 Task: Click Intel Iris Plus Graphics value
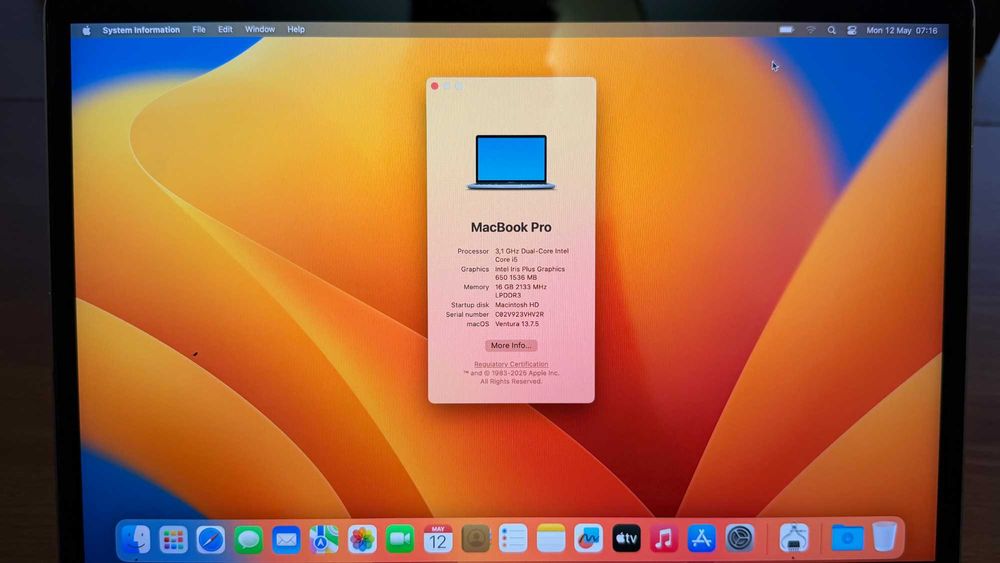(529, 273)
